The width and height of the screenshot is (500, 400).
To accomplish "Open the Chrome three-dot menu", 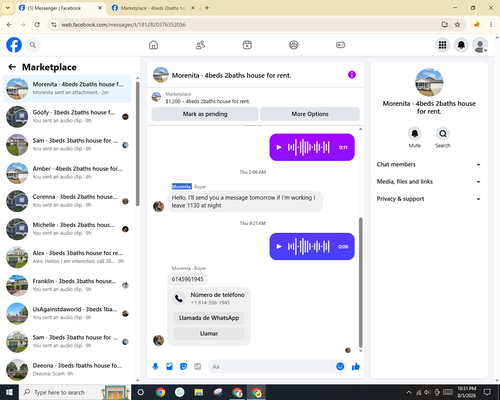I will (x=491, y=25).
